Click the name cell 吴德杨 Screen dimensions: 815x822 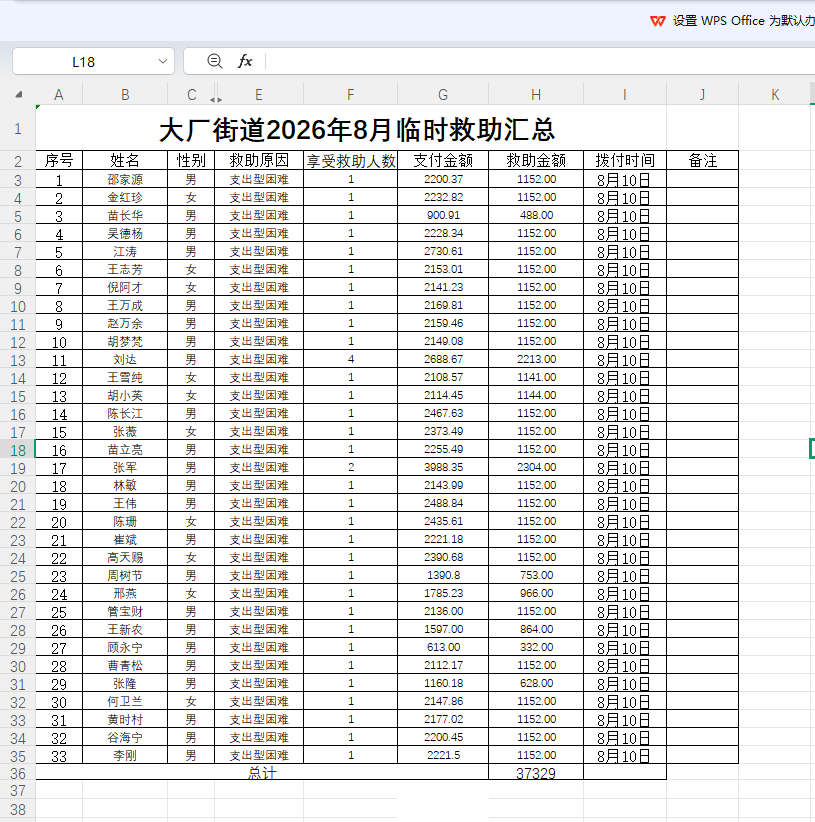[x=125, y=233]
